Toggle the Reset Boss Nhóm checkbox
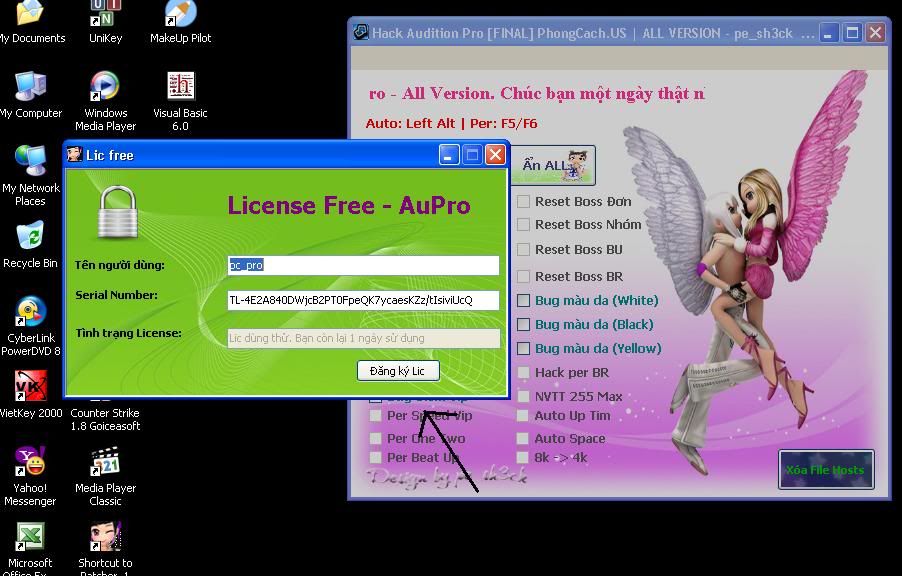 tap(523, 224)
